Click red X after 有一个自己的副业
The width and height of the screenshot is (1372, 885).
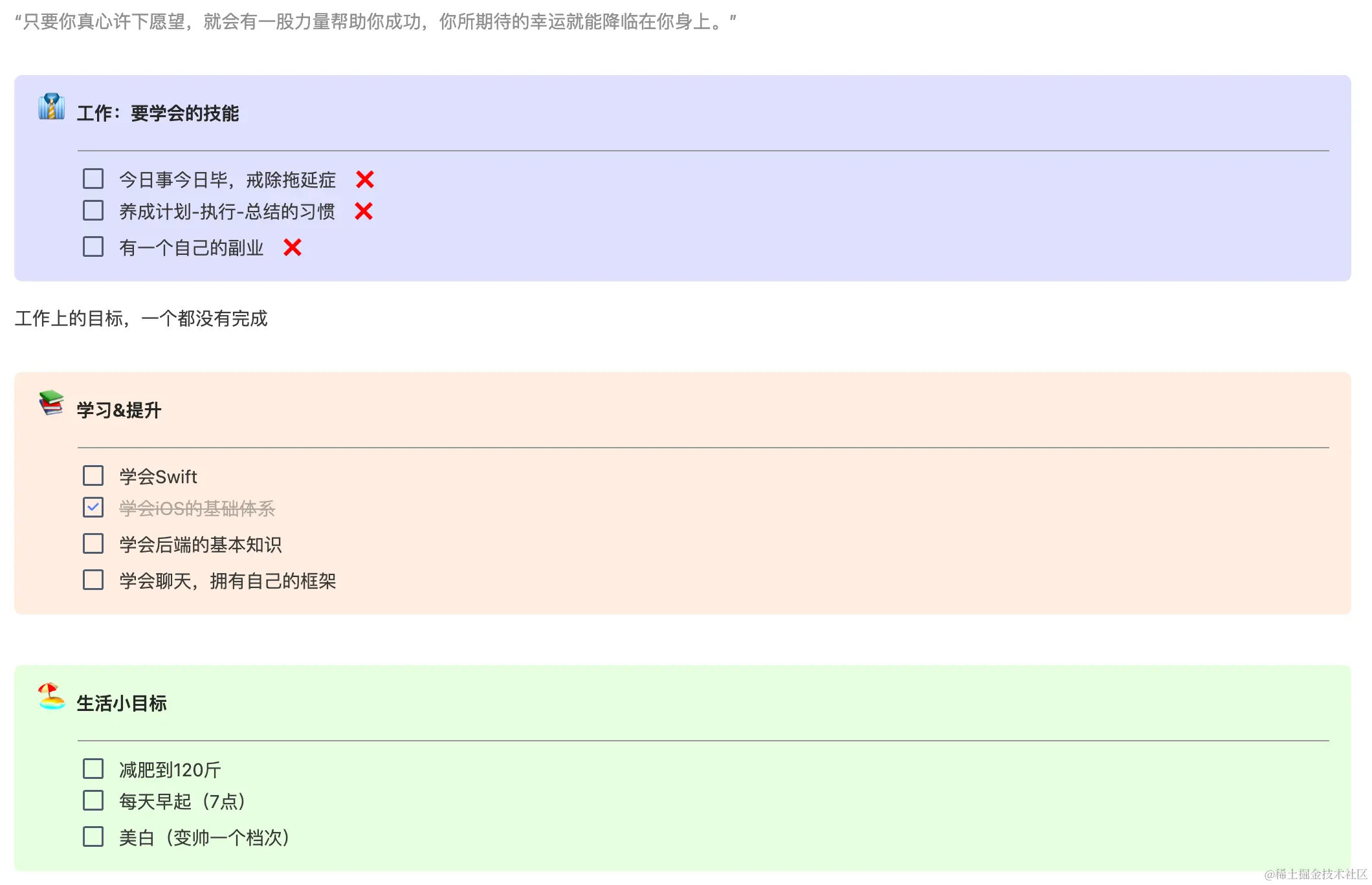(293, 247)
